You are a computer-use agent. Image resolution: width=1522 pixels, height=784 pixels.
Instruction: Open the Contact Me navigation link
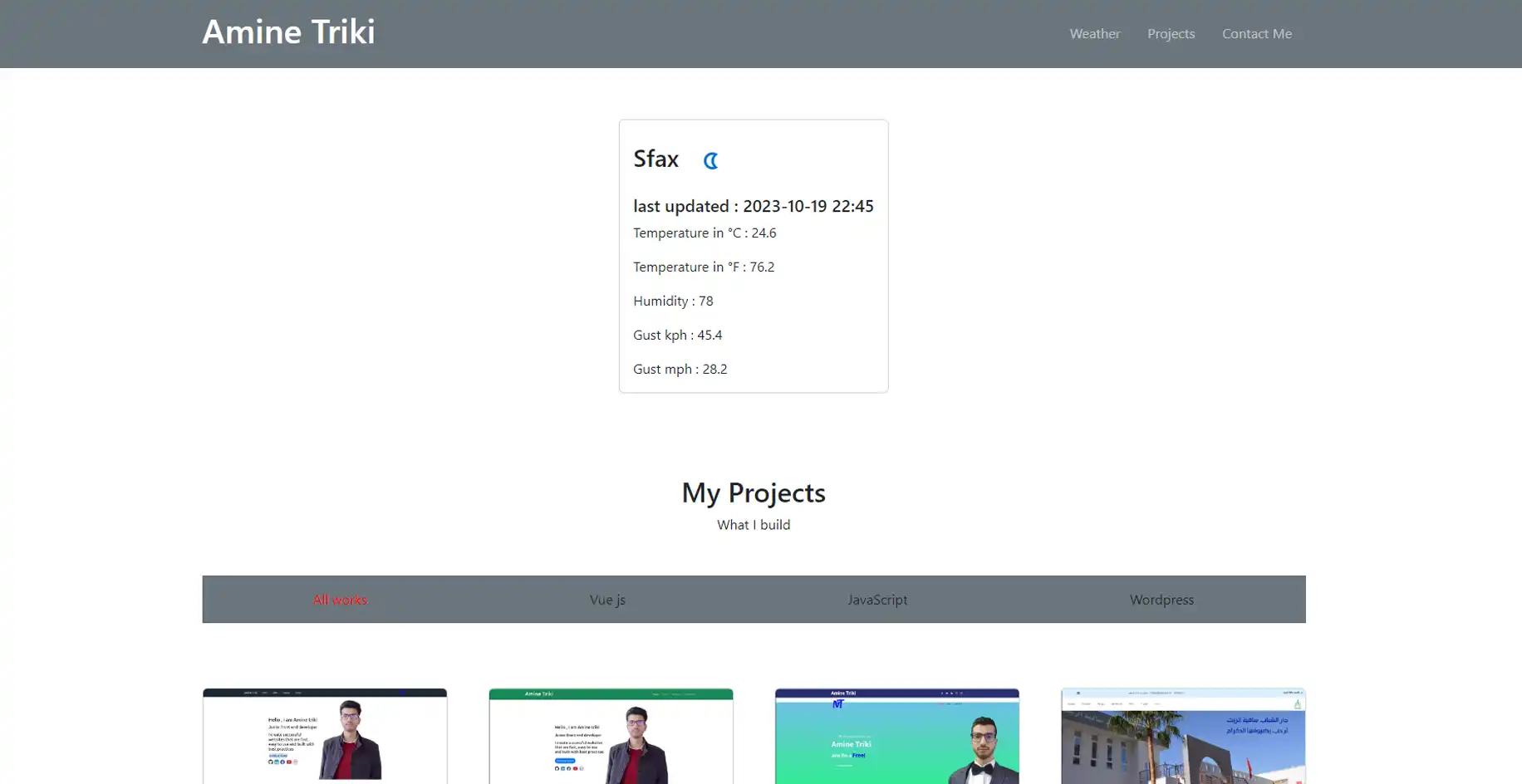(x=1256, y=34)
